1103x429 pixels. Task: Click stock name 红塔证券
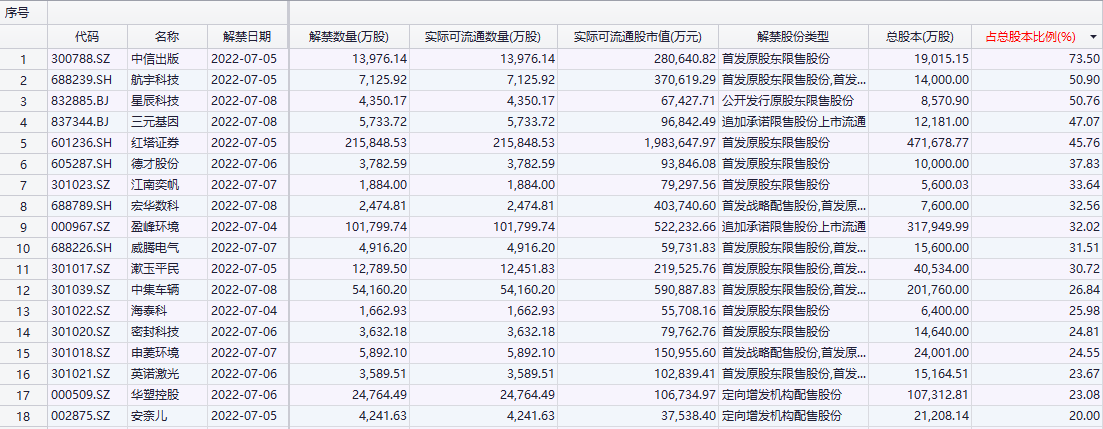point(155,143)
